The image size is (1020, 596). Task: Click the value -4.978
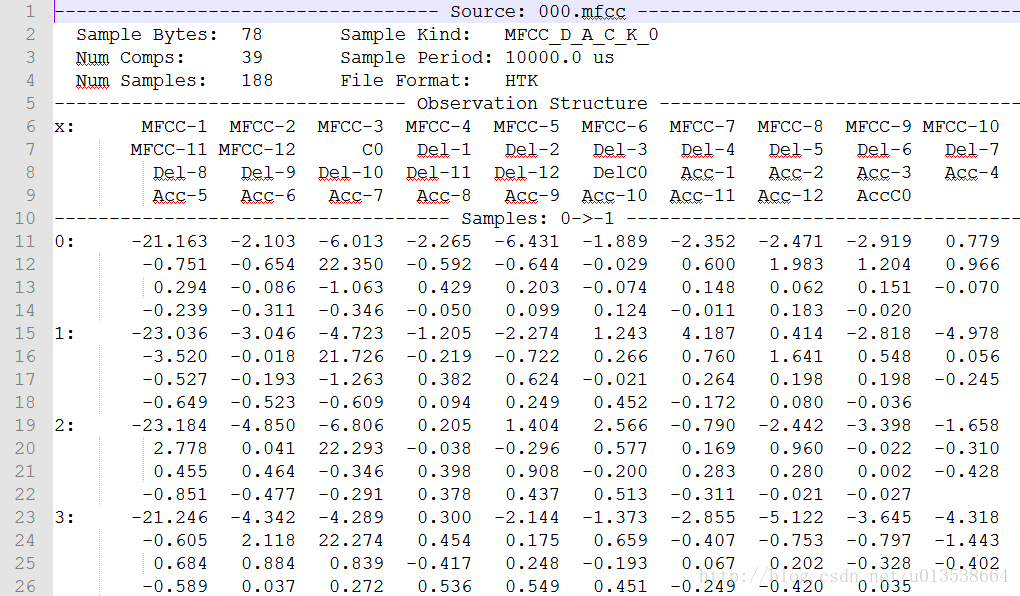coord(967,334)
